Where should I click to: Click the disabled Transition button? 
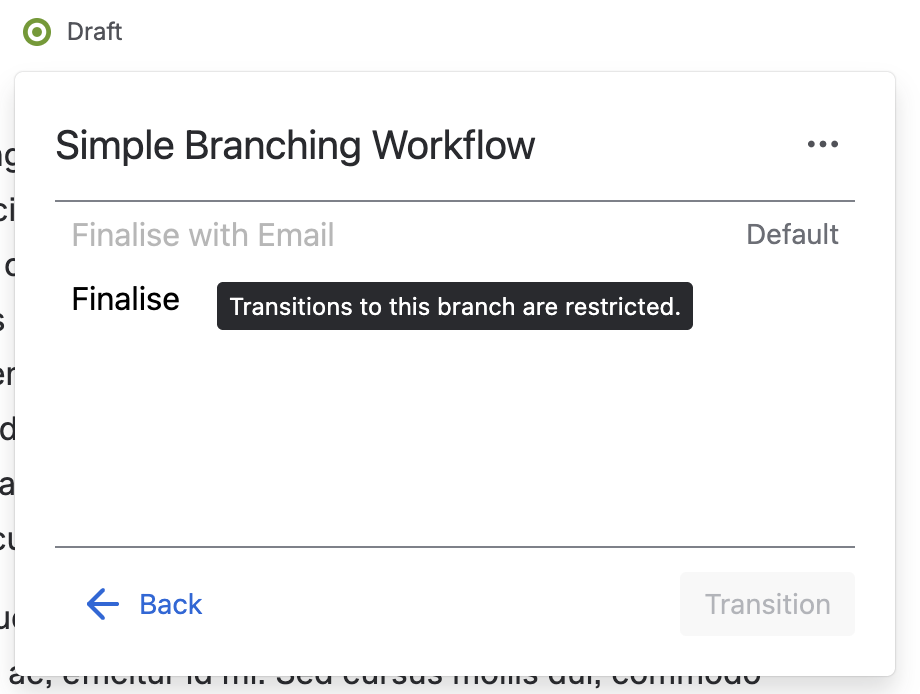point(767,604)
